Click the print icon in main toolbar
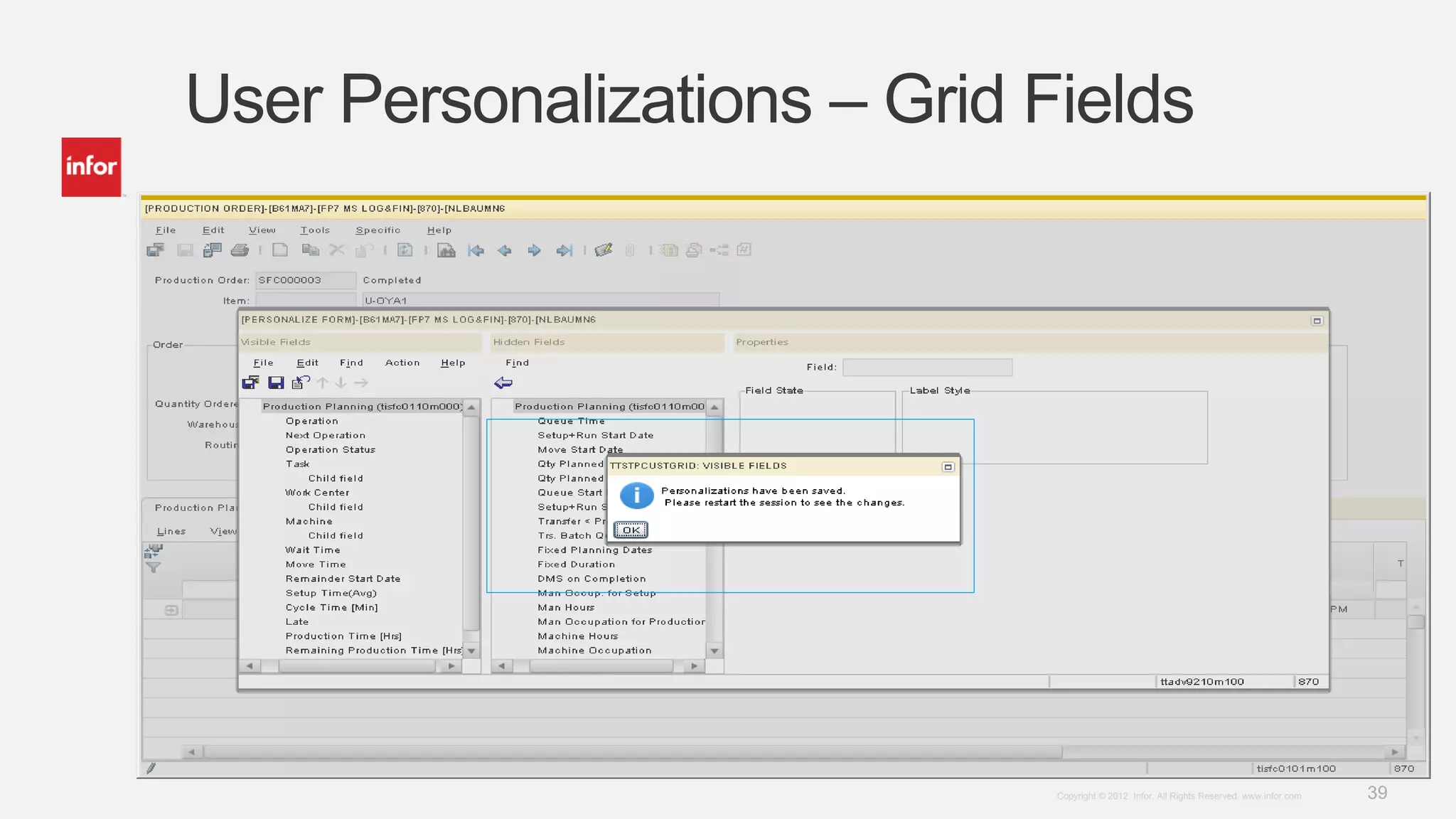Image resolution: width=1456 pixels, height=819 pixels. click(240, 250)
